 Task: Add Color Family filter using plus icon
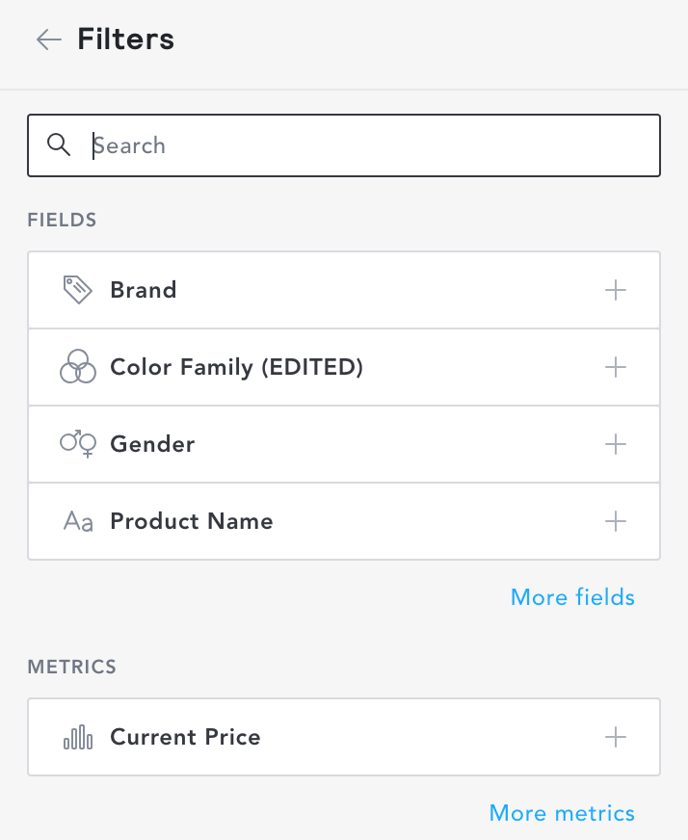(x=616, y=367)
